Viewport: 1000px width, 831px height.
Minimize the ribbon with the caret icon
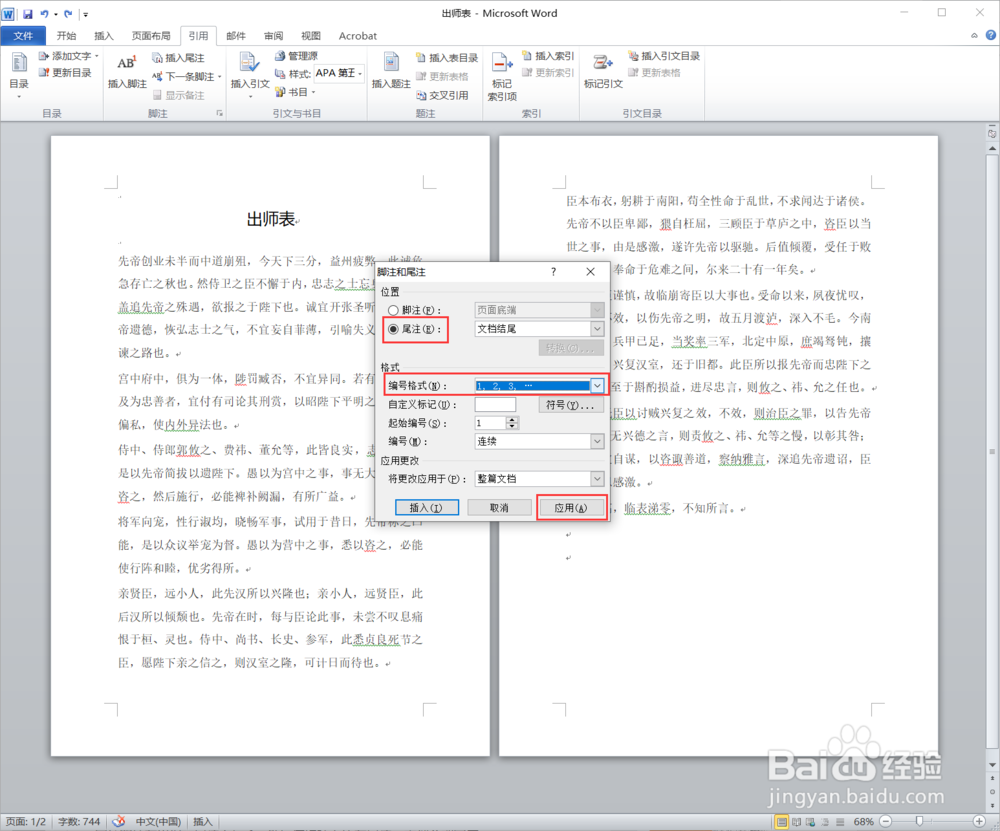pos(974,36)
